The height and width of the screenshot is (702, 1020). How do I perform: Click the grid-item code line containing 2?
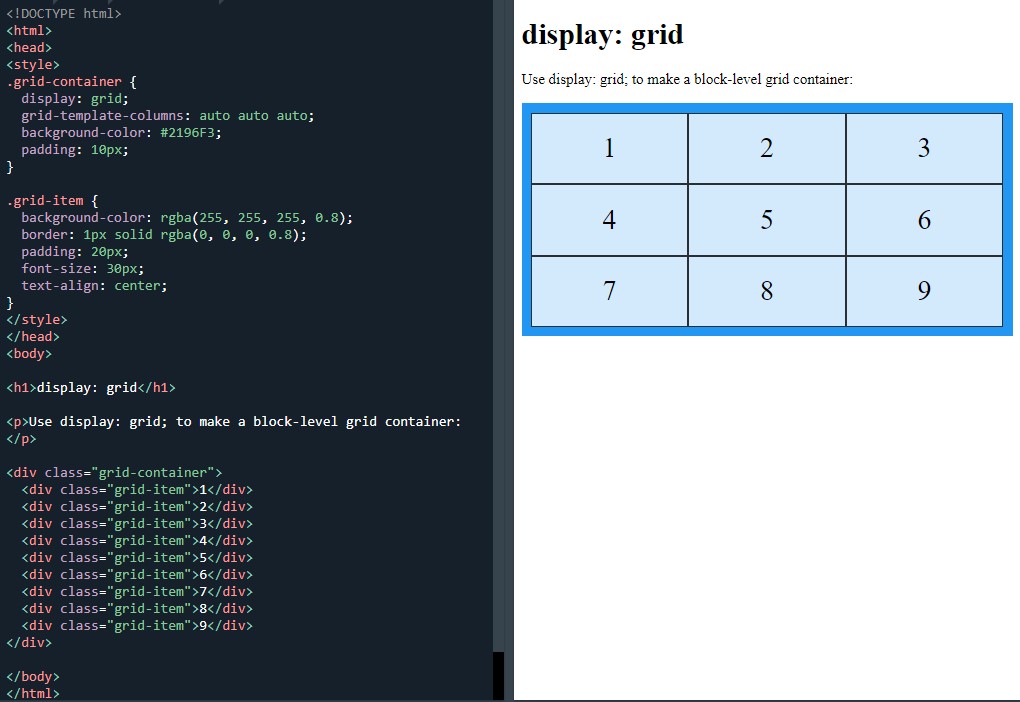[x=137, y=506]
